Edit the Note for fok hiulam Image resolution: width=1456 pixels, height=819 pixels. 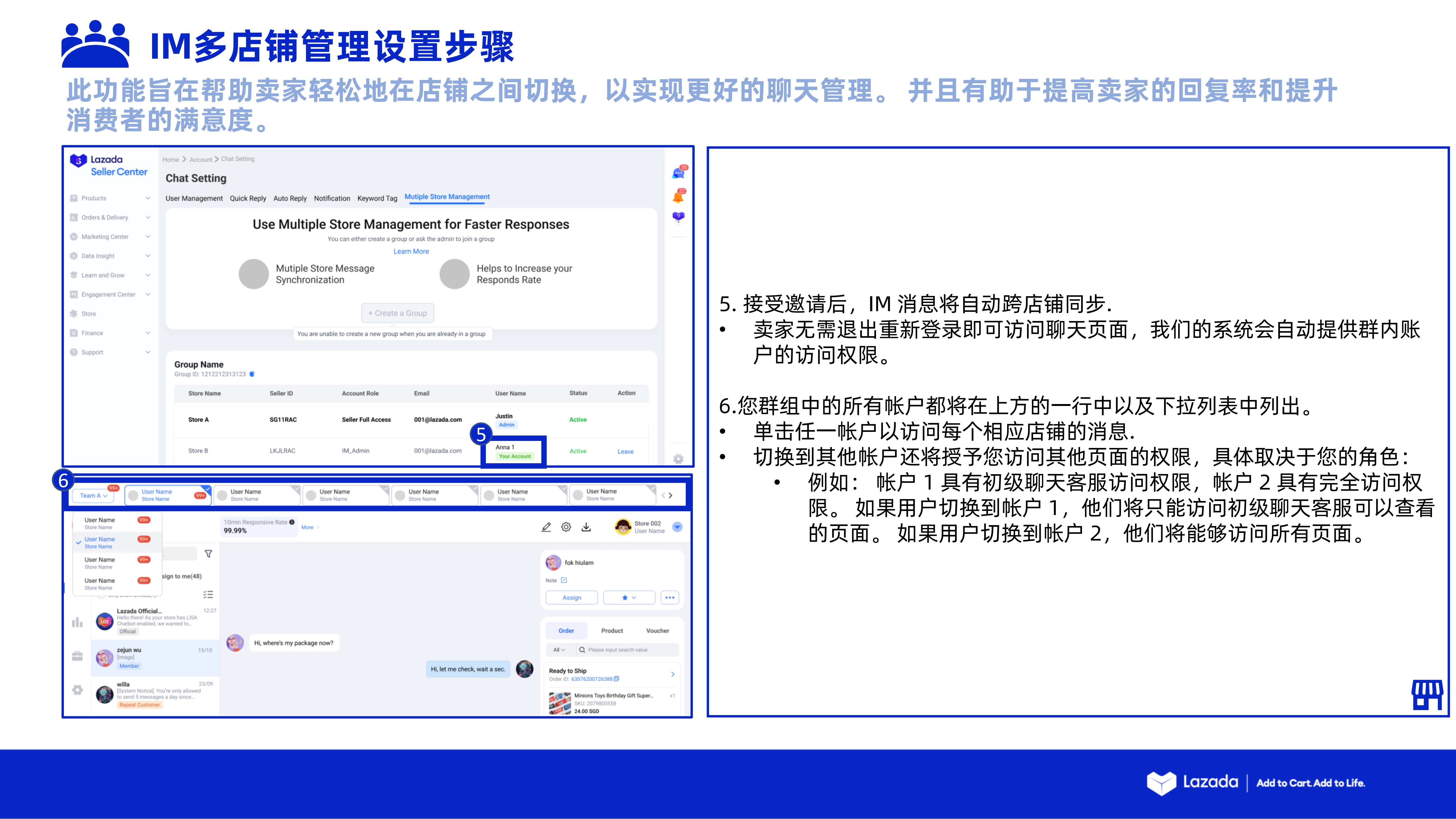[564, 580]
